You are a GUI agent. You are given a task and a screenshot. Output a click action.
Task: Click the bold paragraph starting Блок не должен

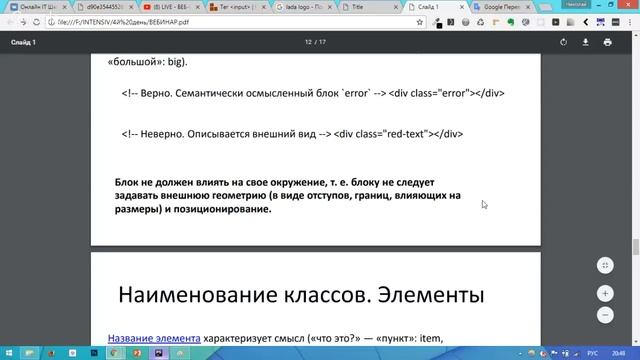[288, 196]
